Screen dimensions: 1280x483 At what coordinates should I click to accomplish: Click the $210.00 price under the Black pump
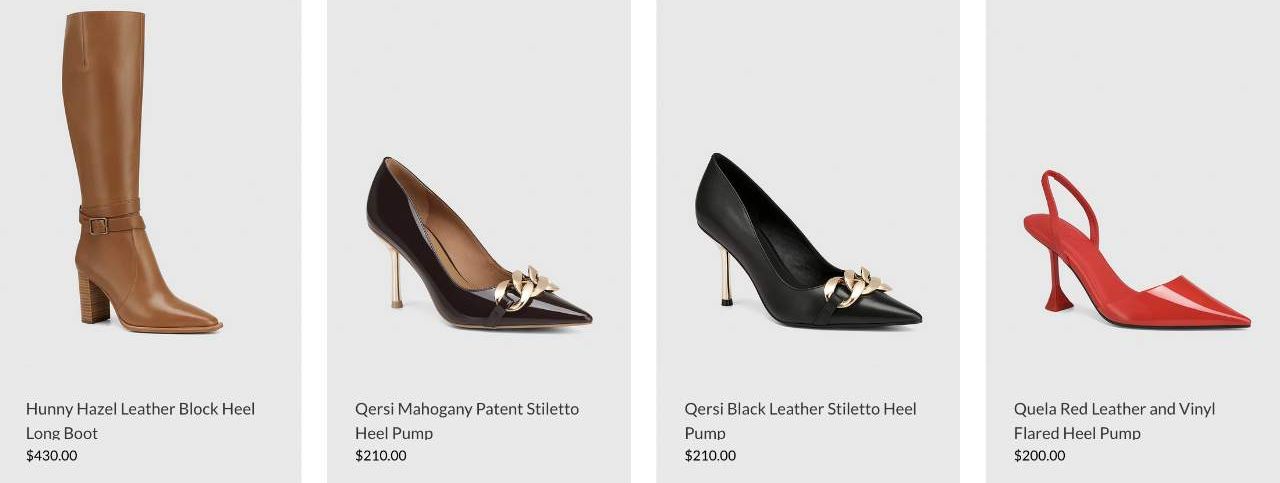coord(710,456)
